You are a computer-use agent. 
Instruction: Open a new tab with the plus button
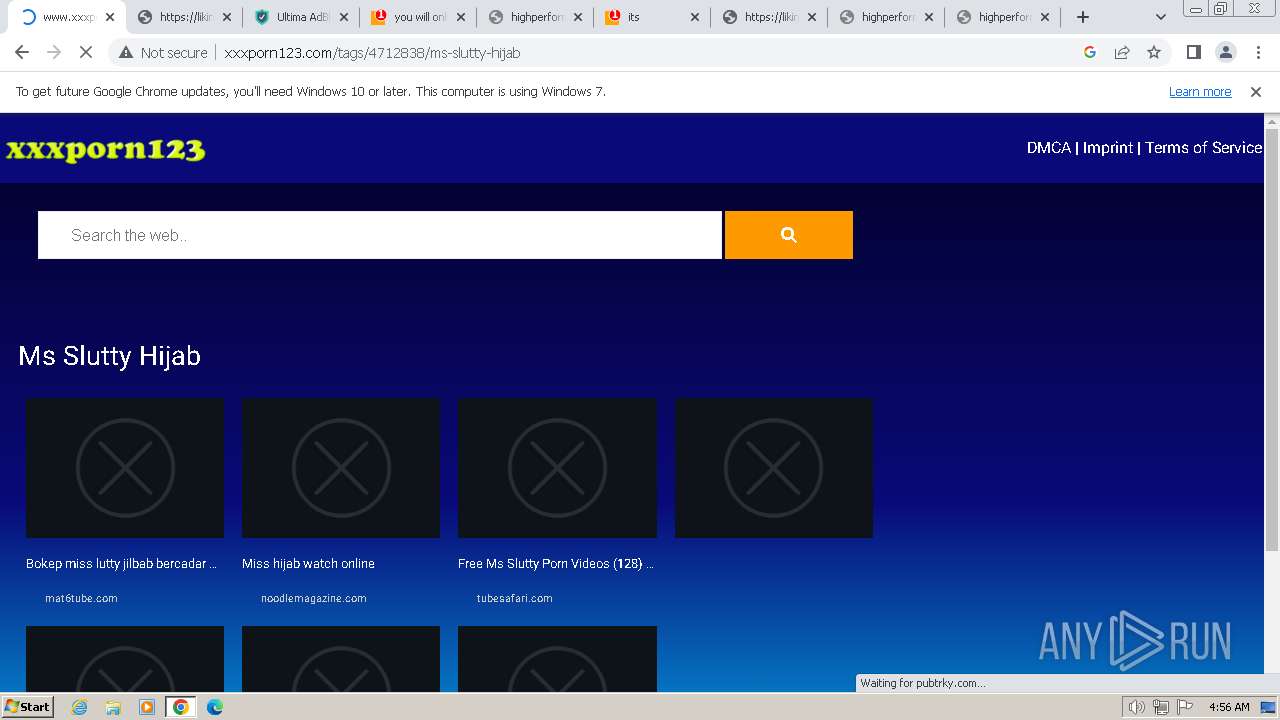click(1082, 17)
